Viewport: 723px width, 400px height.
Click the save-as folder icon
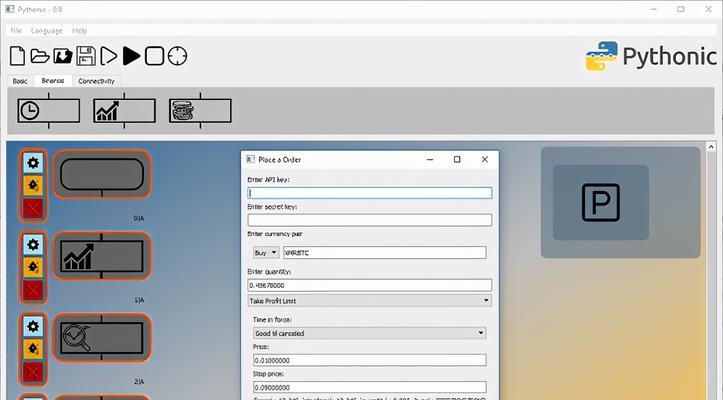(x=63, y=56)
